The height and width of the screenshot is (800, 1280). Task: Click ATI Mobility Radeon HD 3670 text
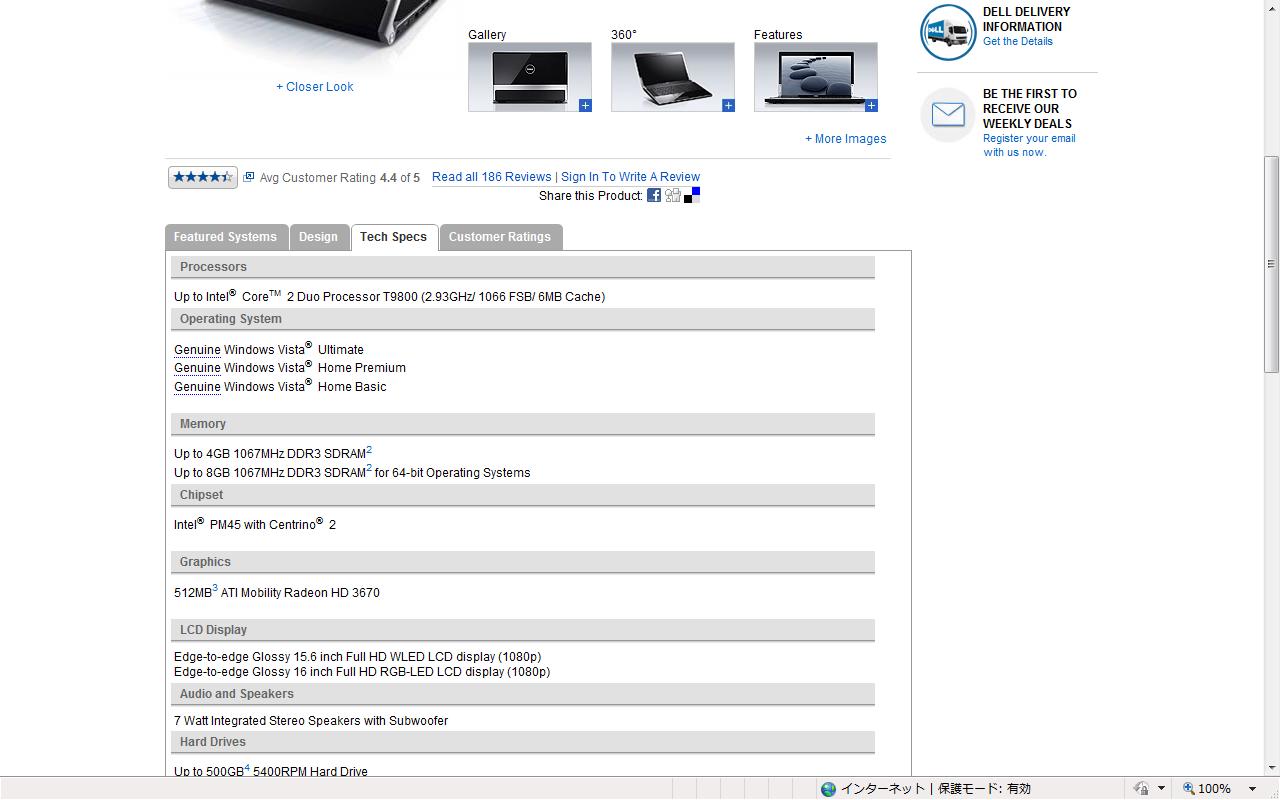click(300, 593)
